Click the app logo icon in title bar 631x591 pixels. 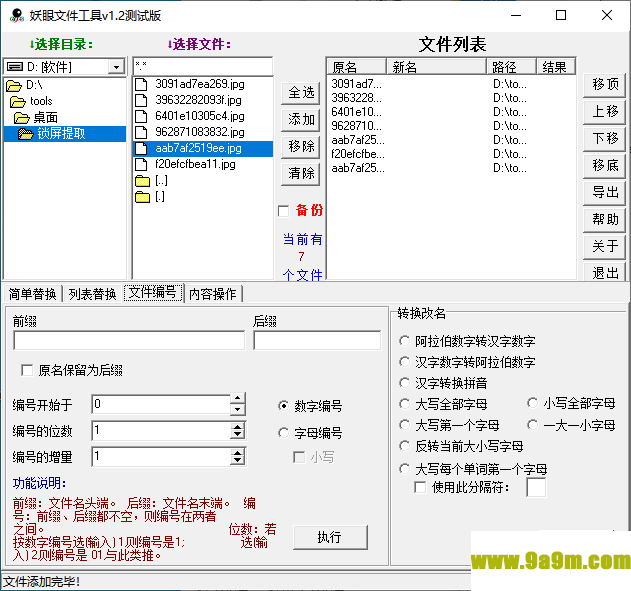pos(16,15)
